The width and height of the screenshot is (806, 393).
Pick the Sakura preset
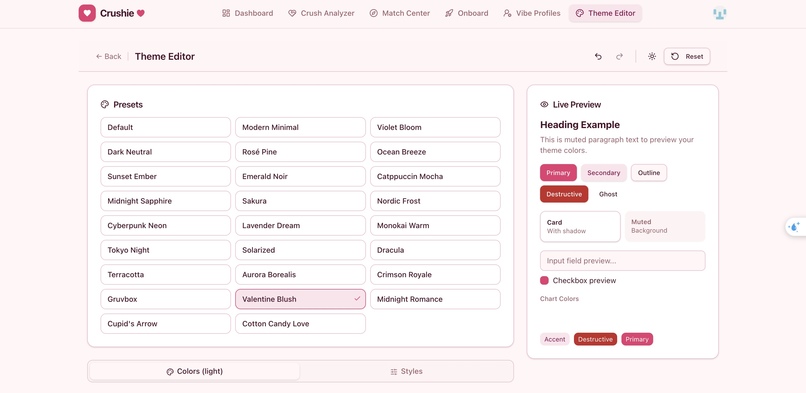coord(300,201)
